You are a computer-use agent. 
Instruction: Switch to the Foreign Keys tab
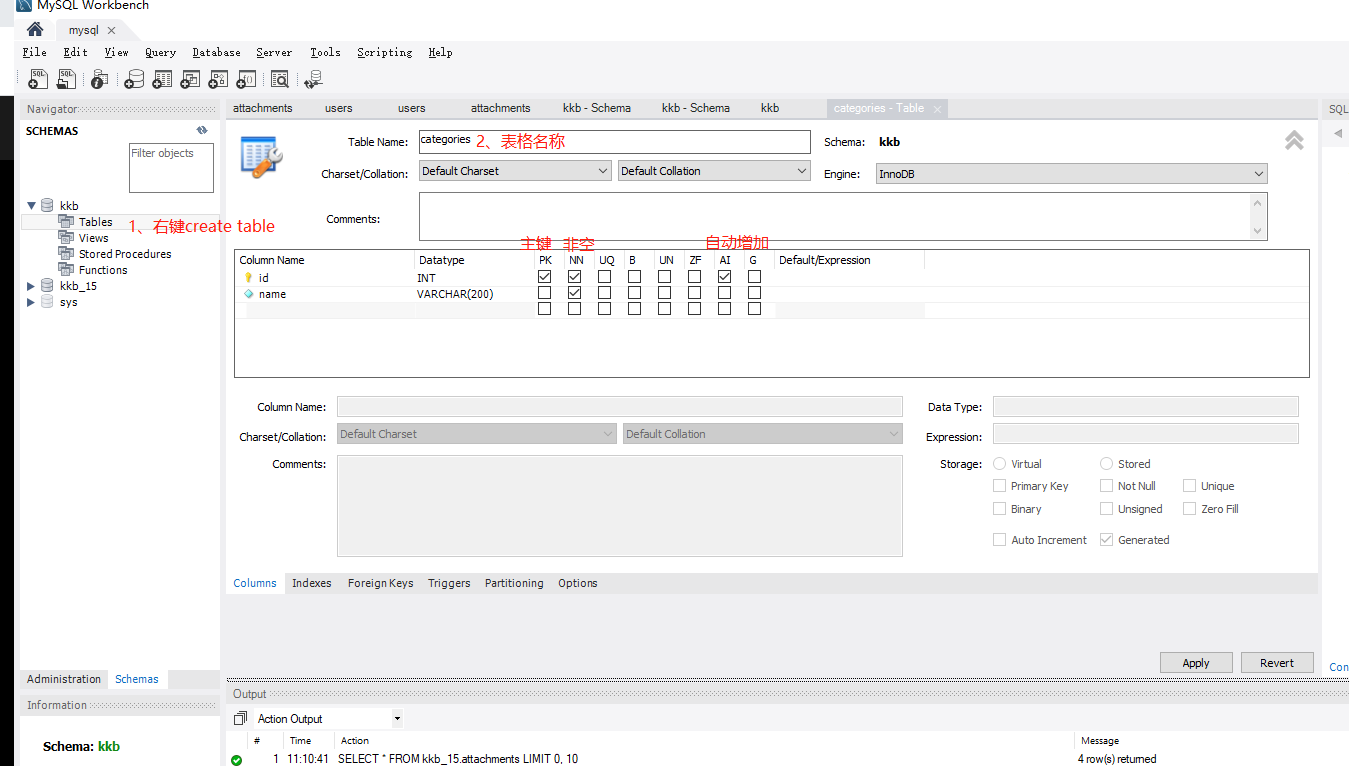[380, 583]
